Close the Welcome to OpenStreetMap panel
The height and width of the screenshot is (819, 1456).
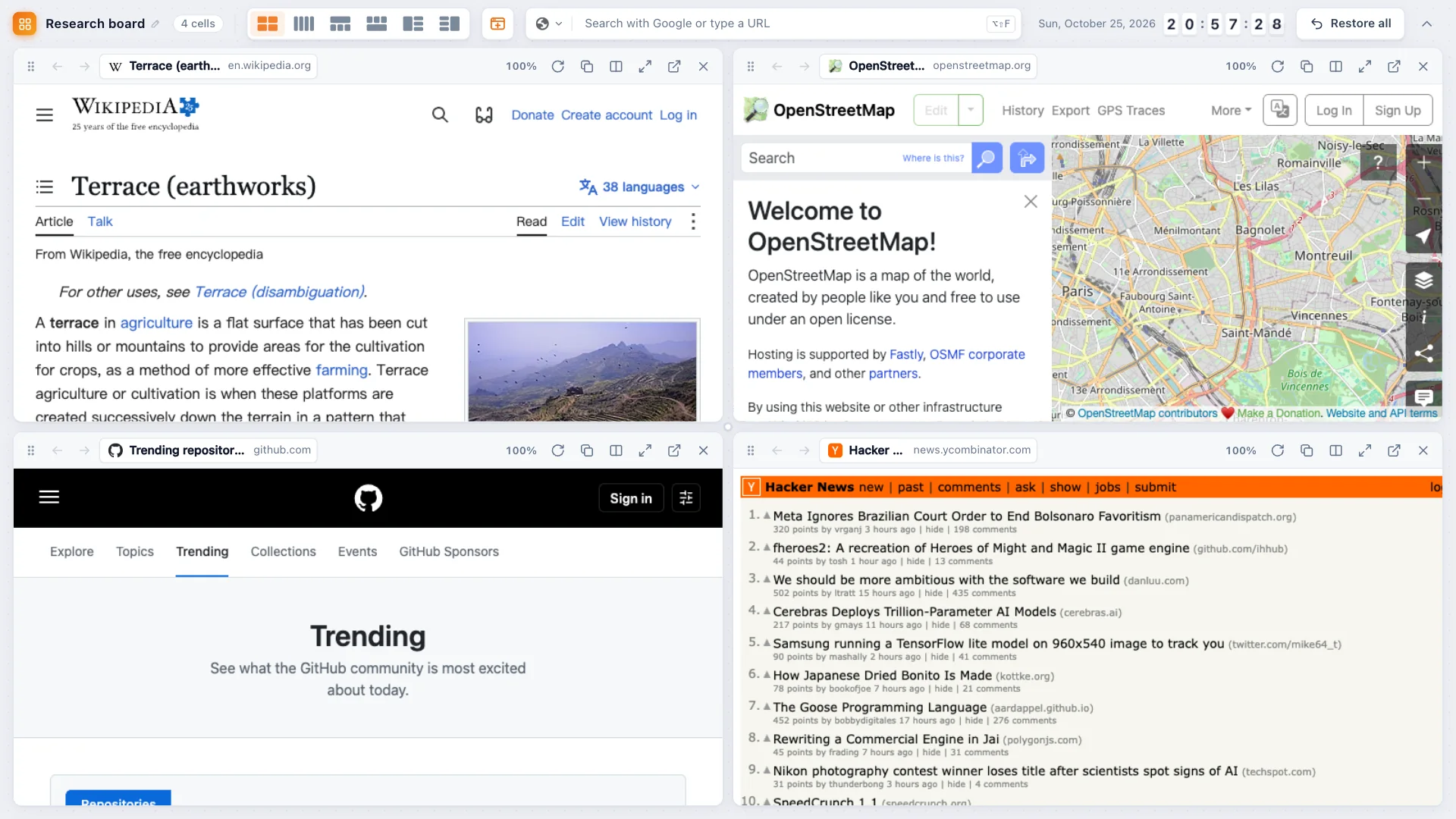[1030, 201]
